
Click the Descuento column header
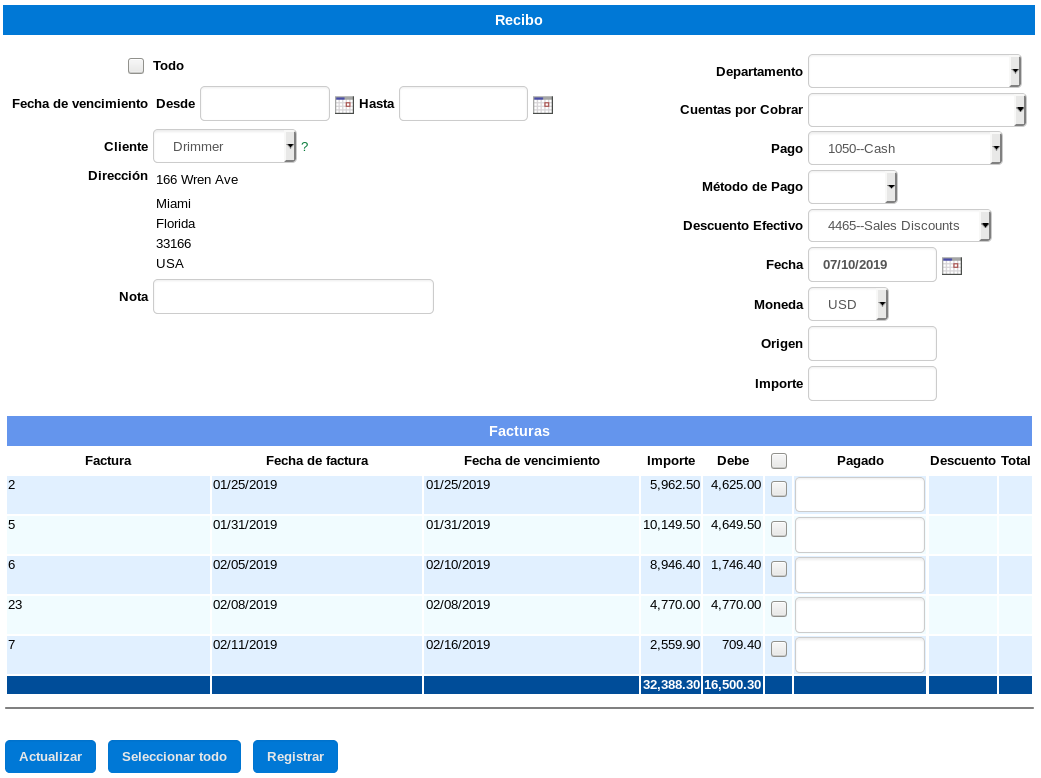pos(963,461)
